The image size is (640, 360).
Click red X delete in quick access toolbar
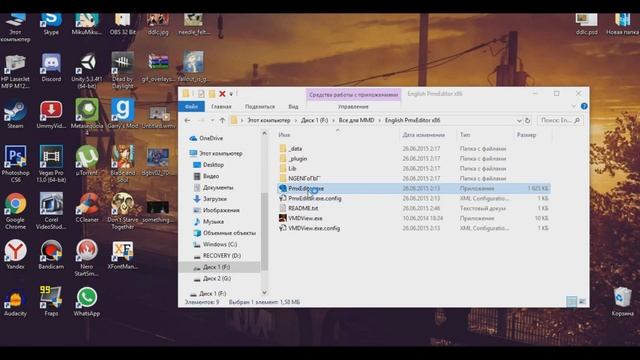click(222, 94)
